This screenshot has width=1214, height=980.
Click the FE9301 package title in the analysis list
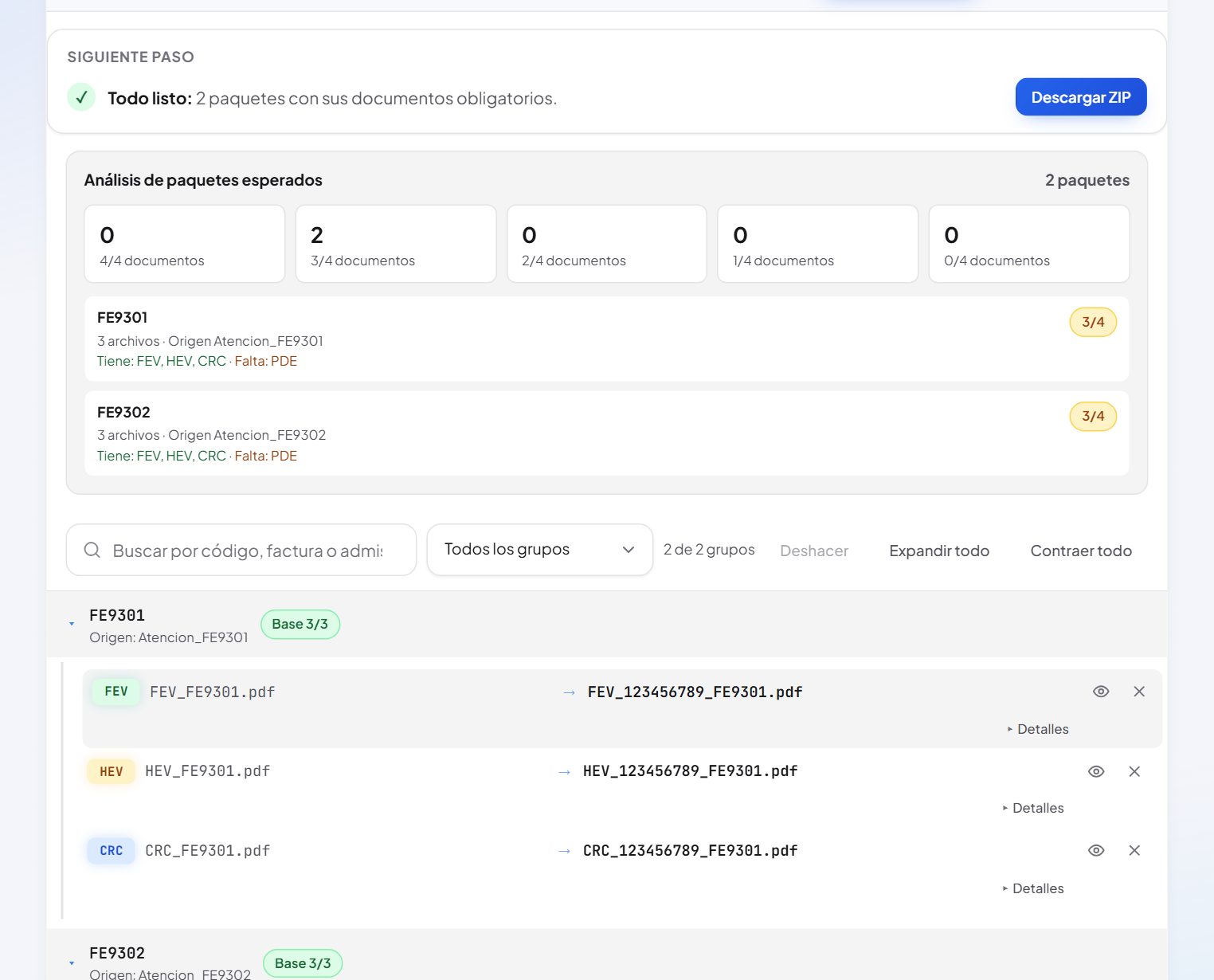click(x=123, y=317)
